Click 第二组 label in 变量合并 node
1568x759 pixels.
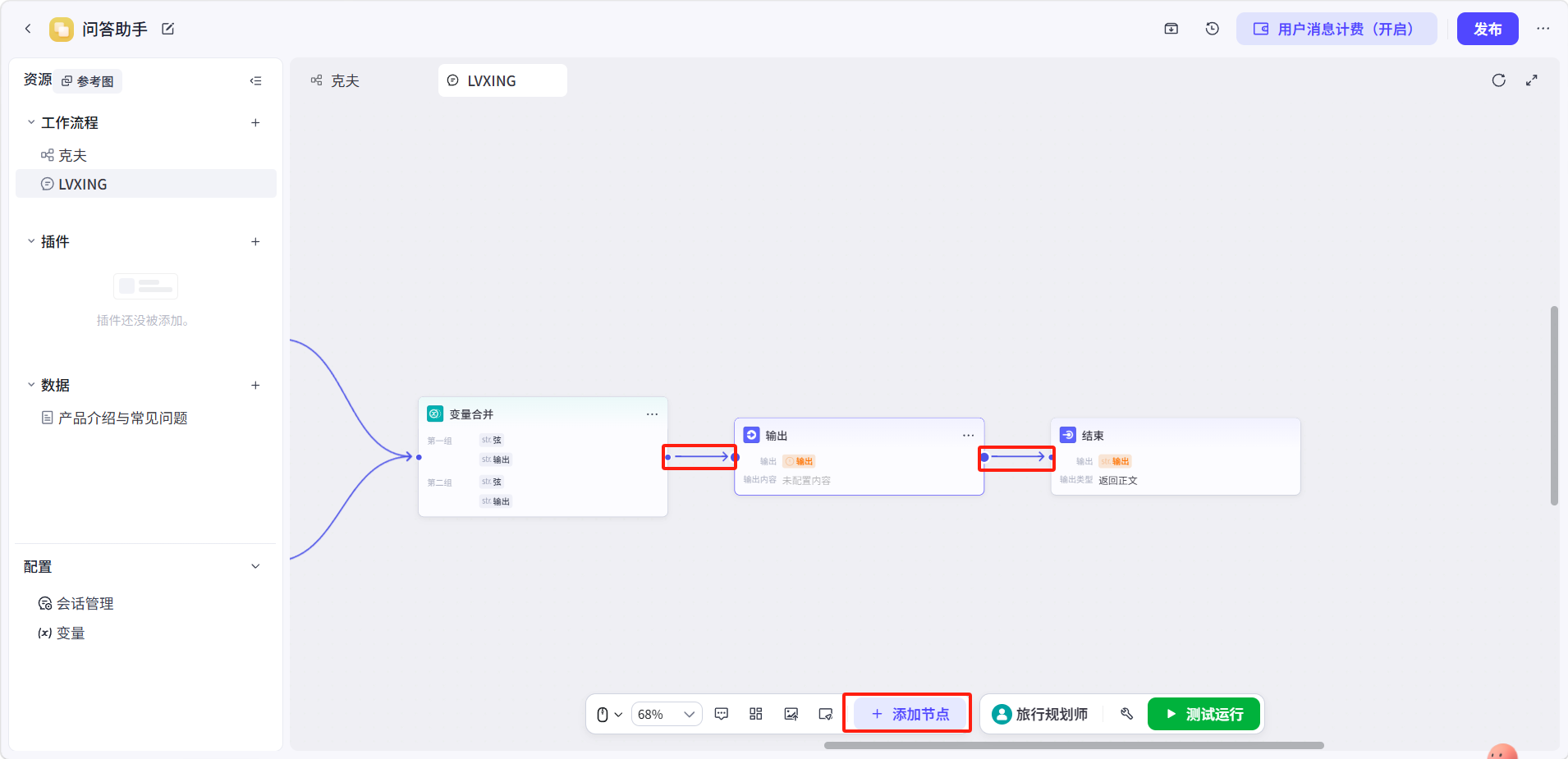tap(439, 482)
